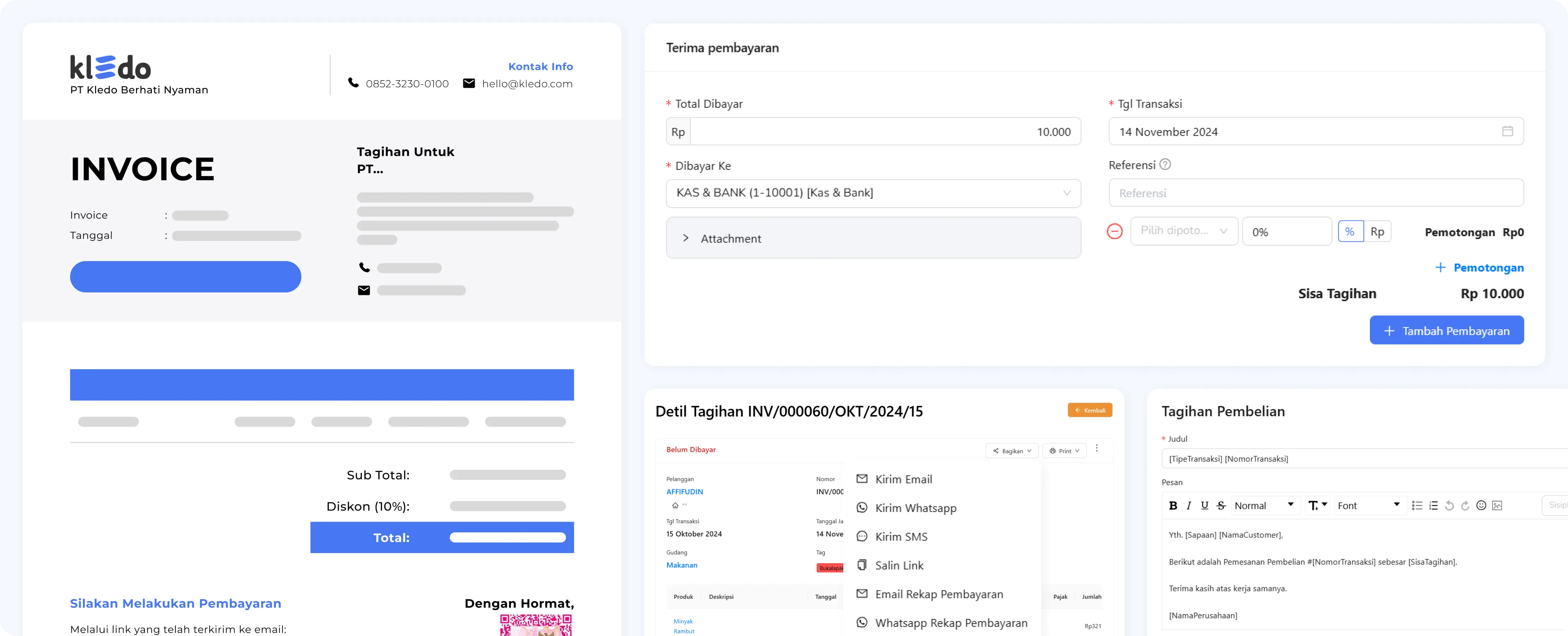Open the calendar icon for Tgl Transaksi

coord(1507,131)
